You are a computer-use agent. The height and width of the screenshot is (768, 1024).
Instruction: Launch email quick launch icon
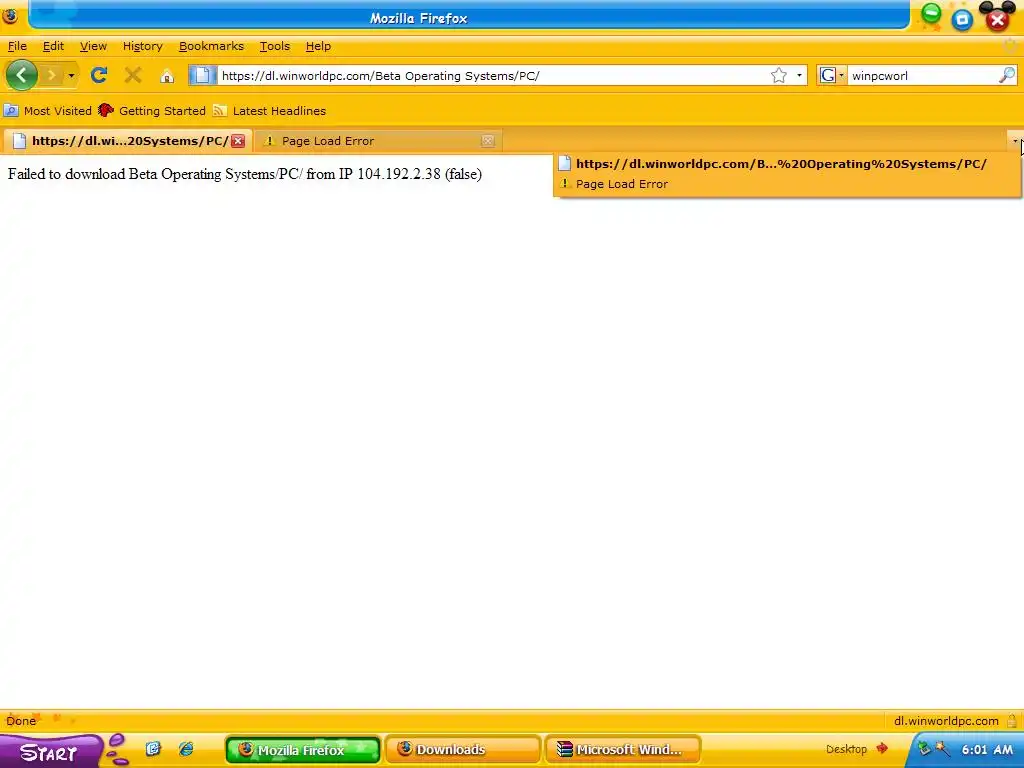(153, 749)
